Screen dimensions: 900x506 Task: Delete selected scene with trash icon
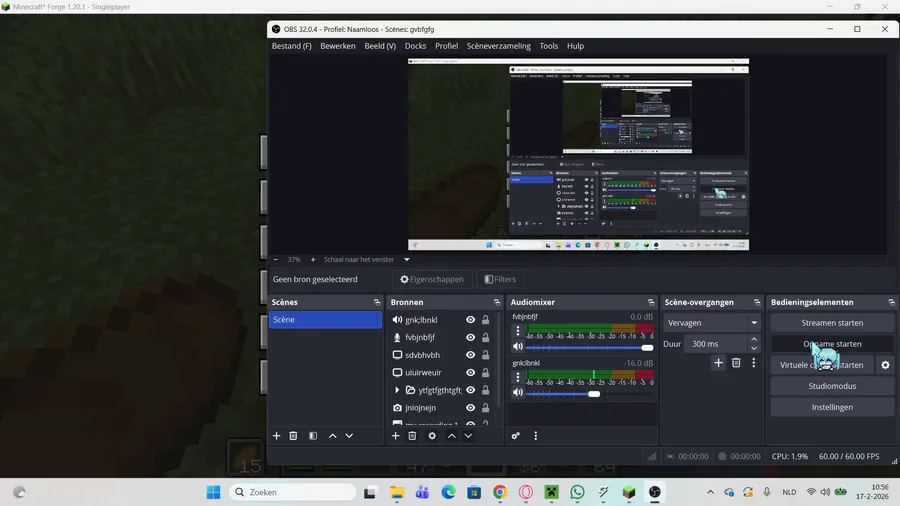pos(293,436)
